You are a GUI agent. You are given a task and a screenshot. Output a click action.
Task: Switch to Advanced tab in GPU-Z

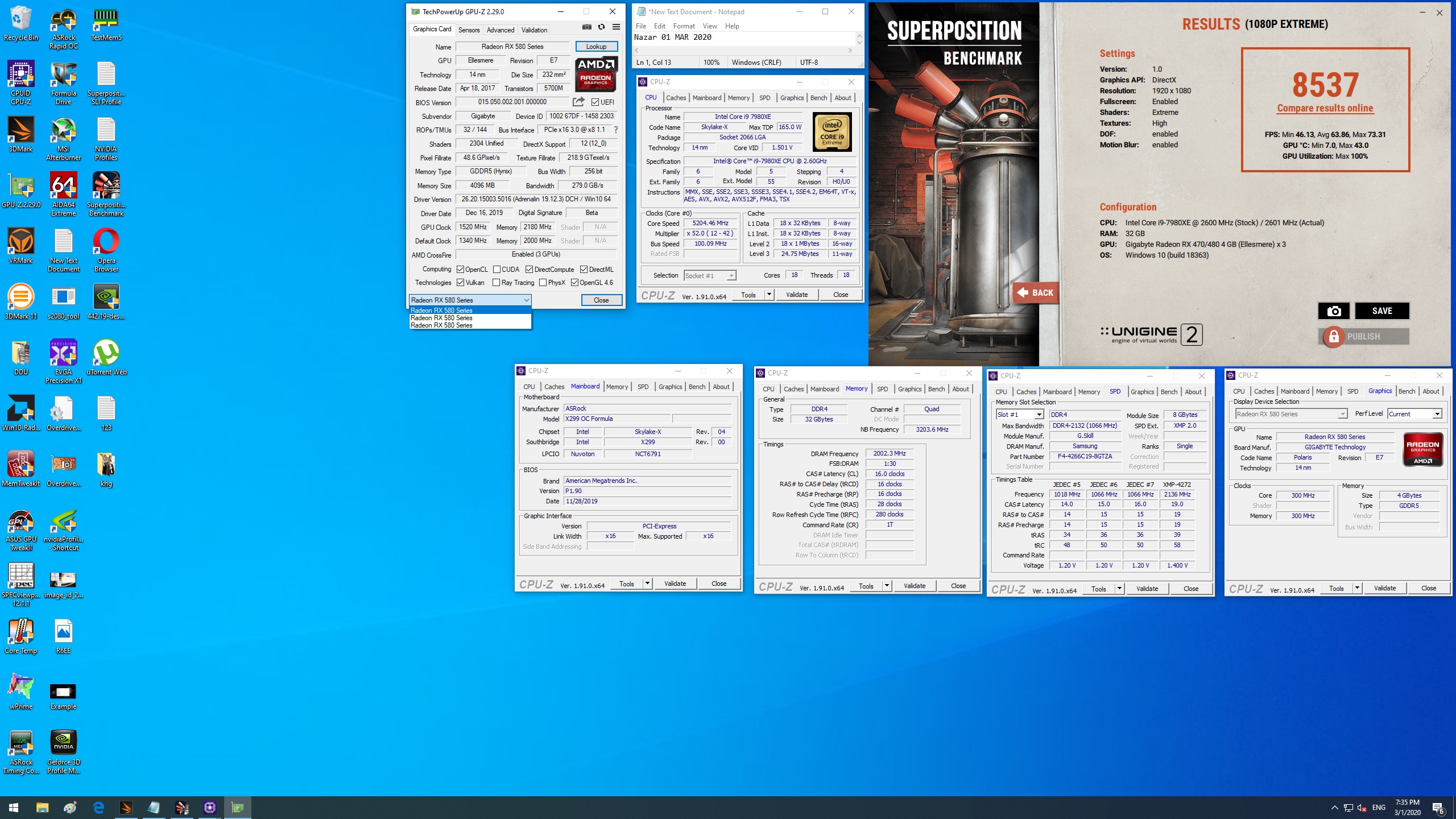[x=500, y=30]
